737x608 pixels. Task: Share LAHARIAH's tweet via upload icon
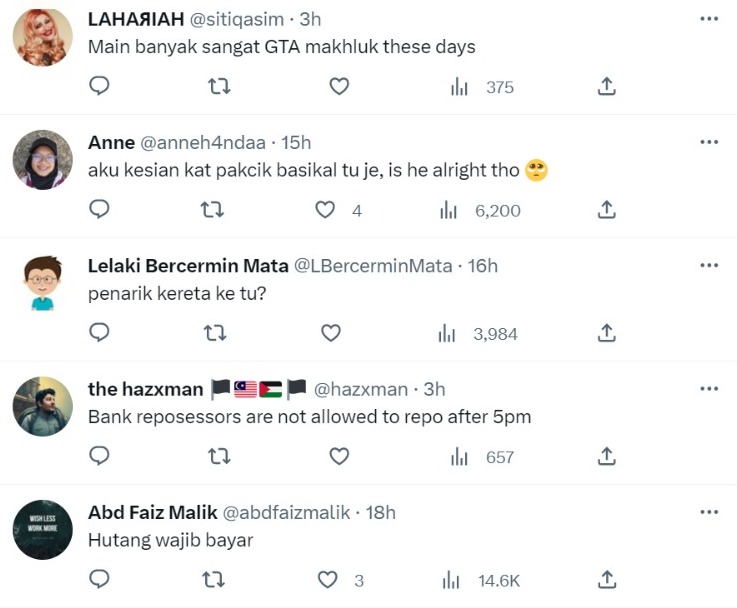click(x=606, y=87)
